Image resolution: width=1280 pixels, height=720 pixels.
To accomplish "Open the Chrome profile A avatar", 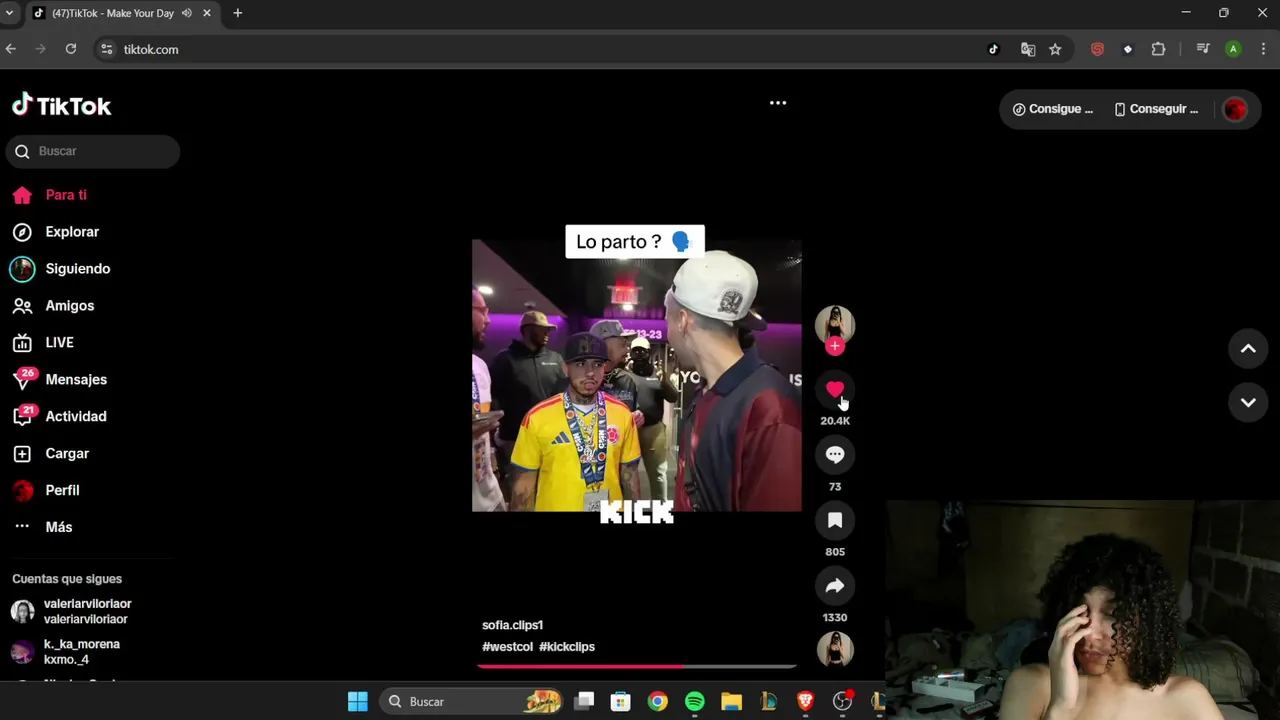I will [x=1233, y=49].
